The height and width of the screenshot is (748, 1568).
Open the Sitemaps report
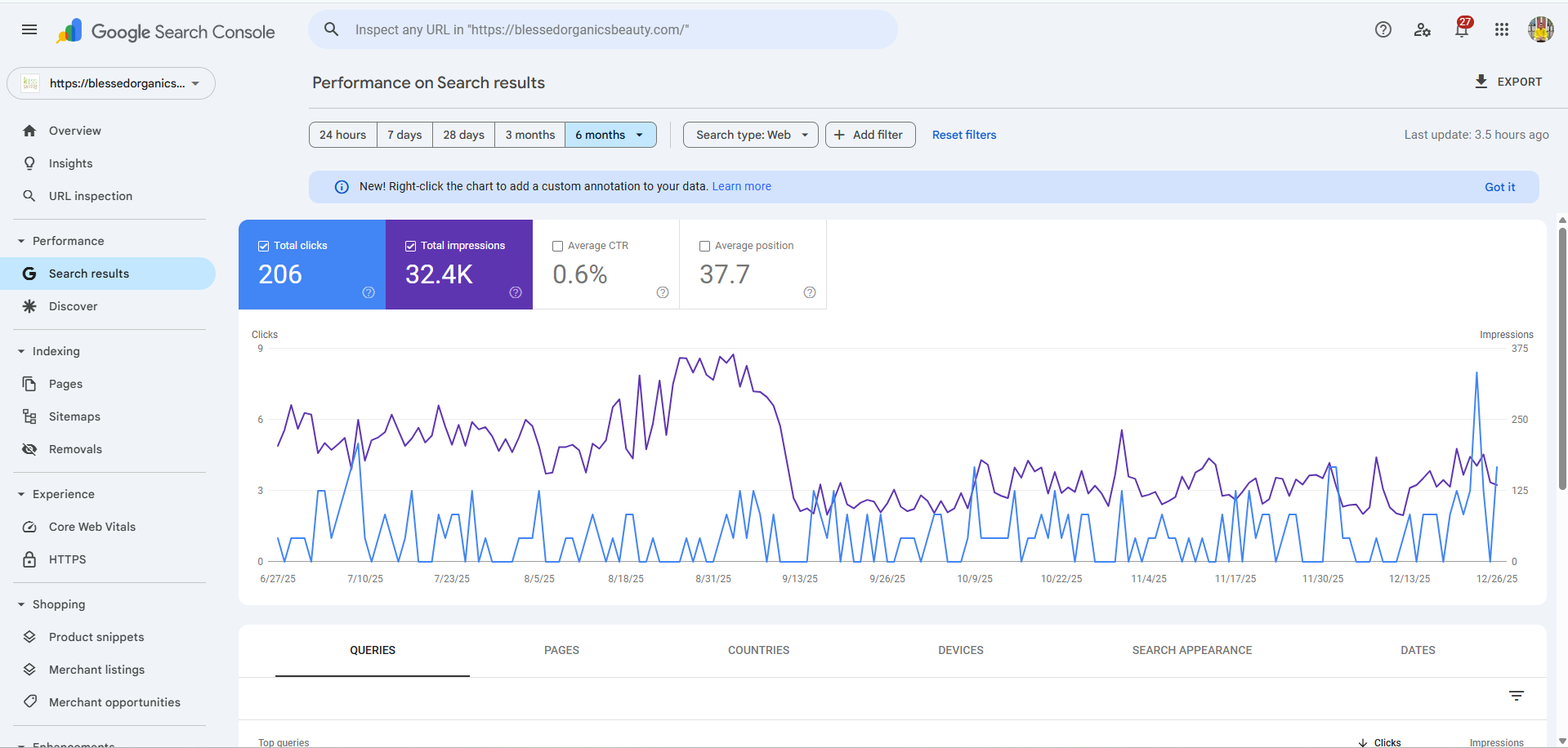click(x=73, y=416)
